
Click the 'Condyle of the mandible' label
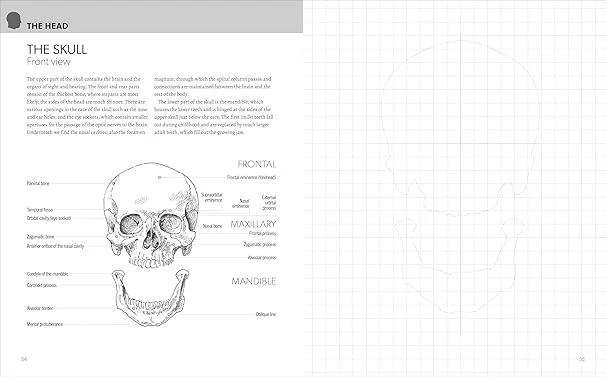(x=48, y=274)
